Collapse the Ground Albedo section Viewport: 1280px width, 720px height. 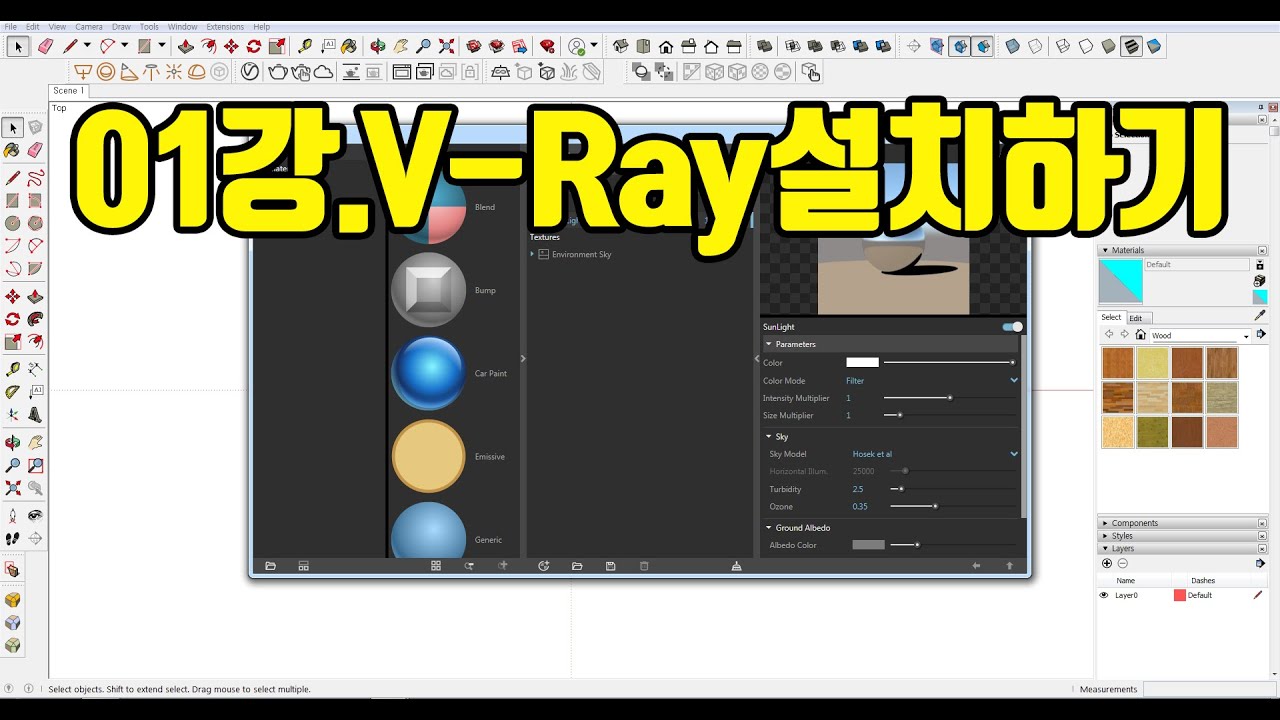(x=769, y=528)
